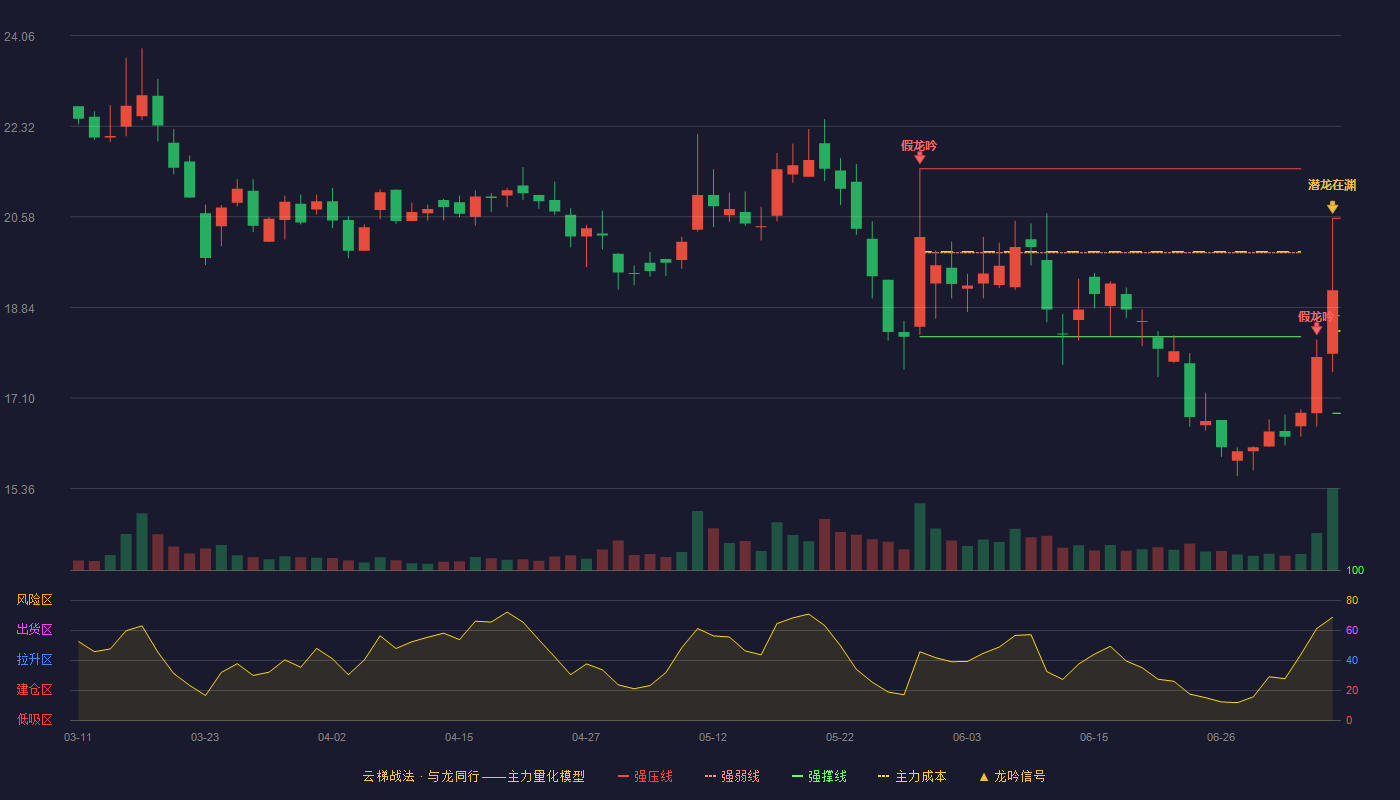Toggle the 主力成本 legend series
The image size is (1400, 800).
911,776
